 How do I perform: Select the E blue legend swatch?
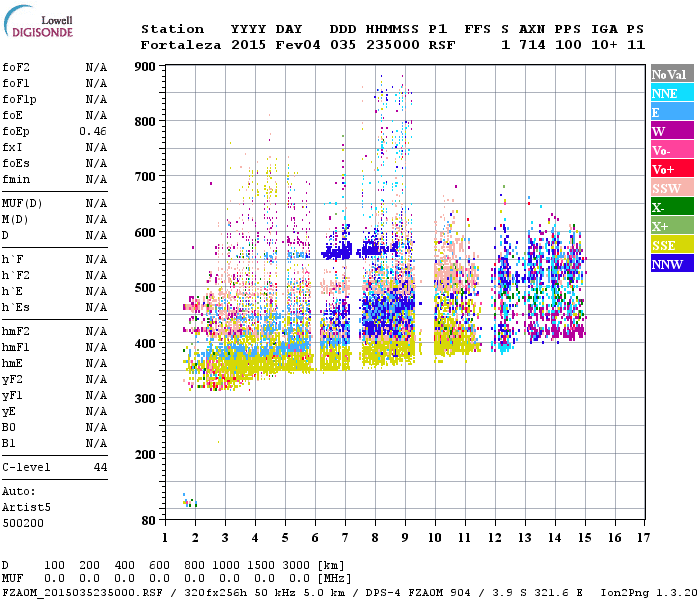click(672, 112)
